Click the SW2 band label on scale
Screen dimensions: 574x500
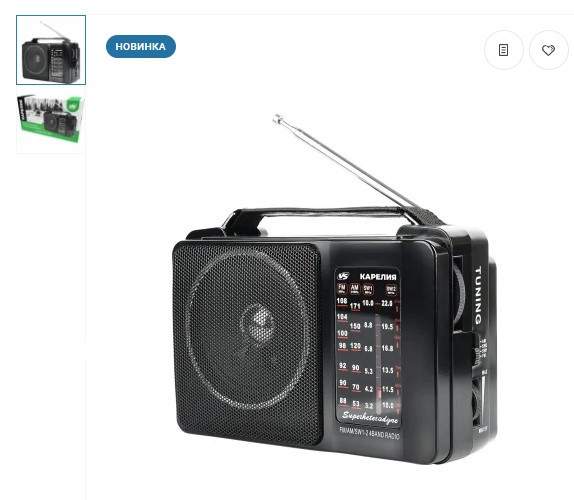(x=391, y=290)
